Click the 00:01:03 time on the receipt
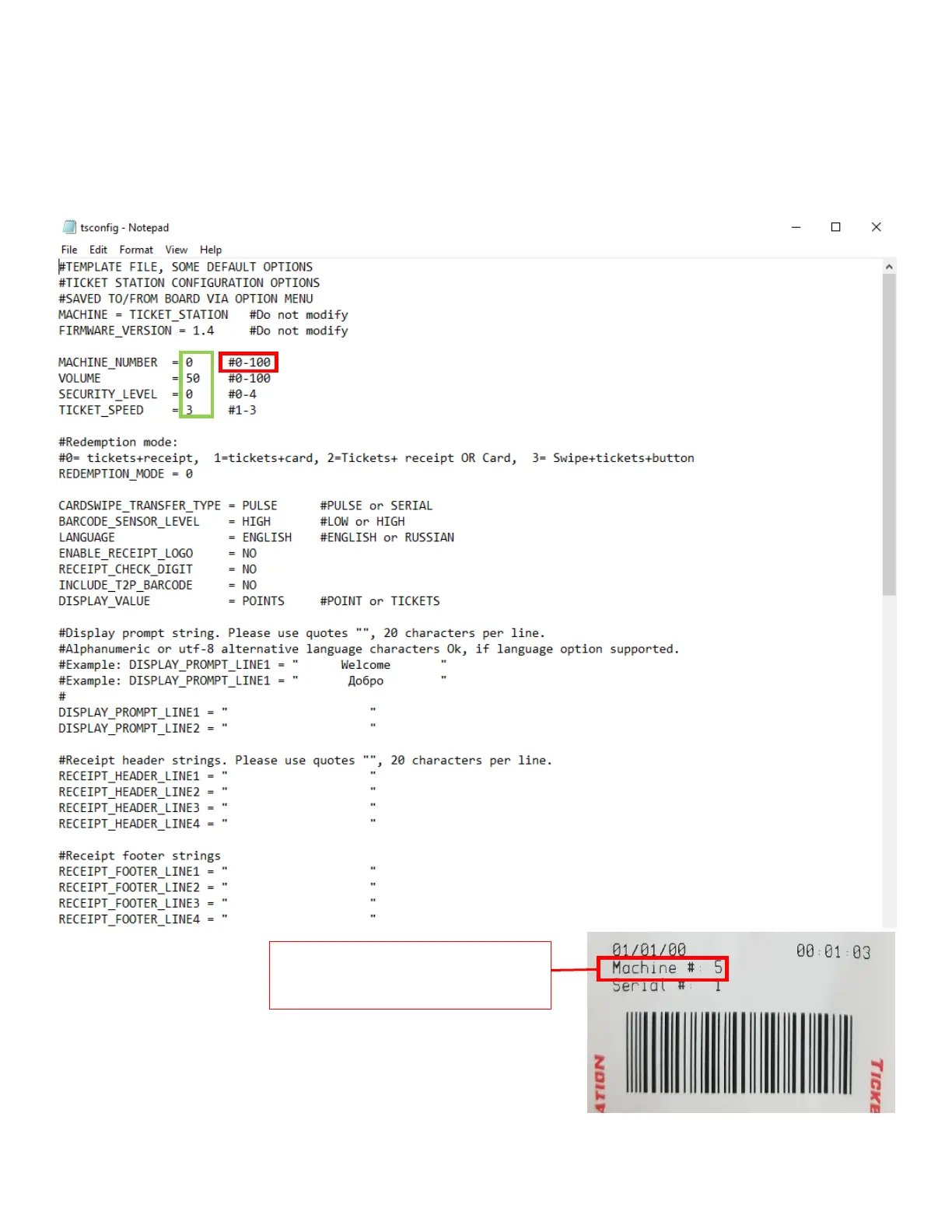The height and width of the screenshot is (1232, 952). [x=833, y=952]
